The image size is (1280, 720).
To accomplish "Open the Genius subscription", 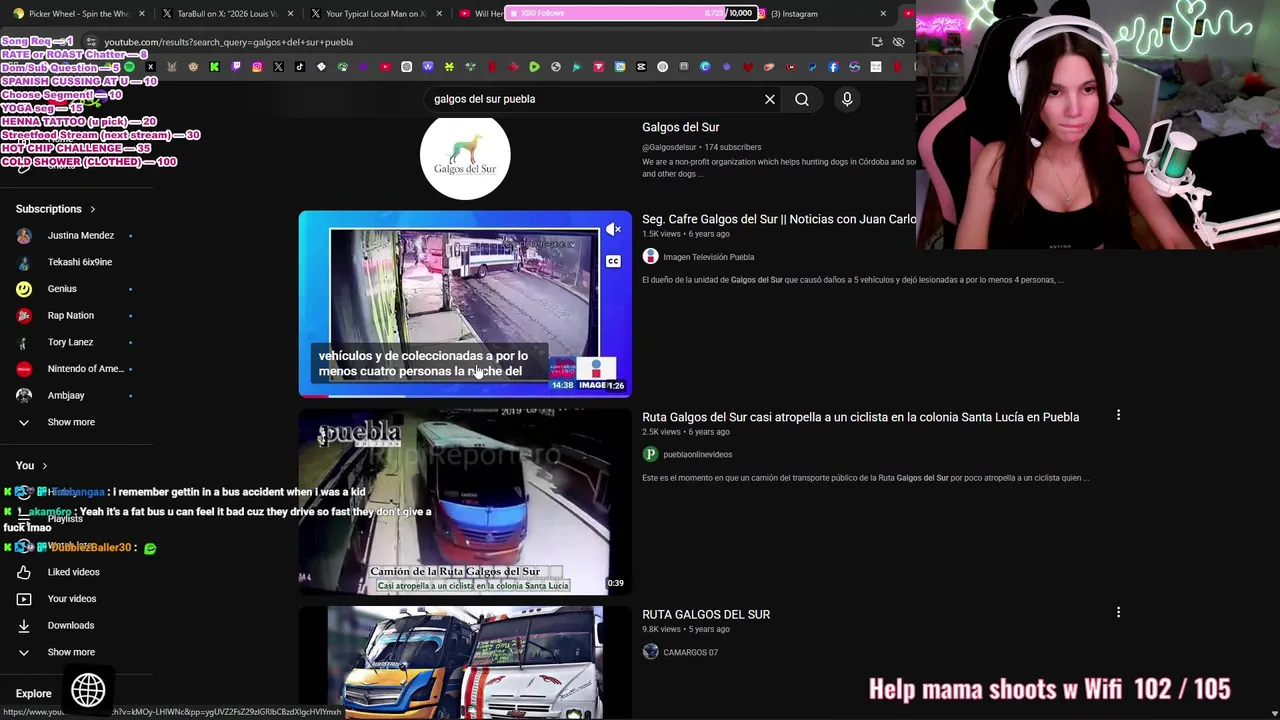I will 62,289.
